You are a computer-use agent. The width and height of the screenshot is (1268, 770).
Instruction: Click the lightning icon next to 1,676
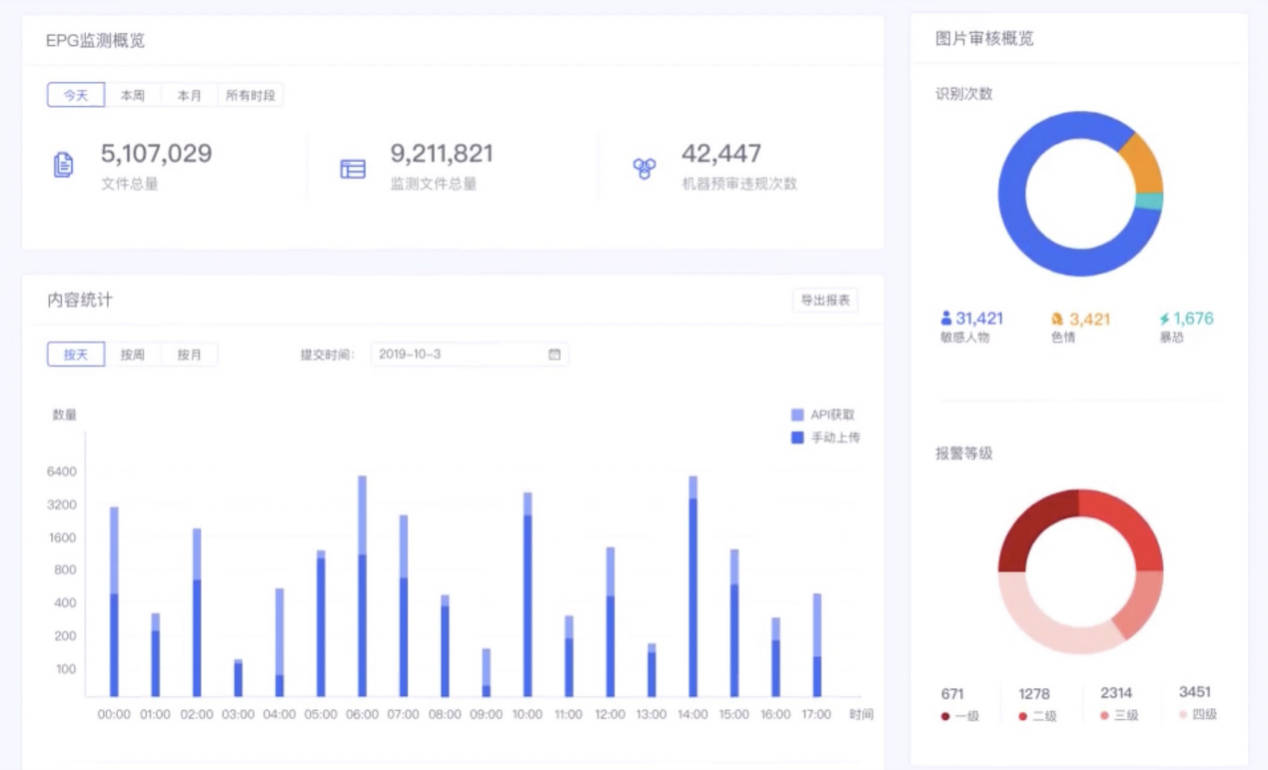1165,319
